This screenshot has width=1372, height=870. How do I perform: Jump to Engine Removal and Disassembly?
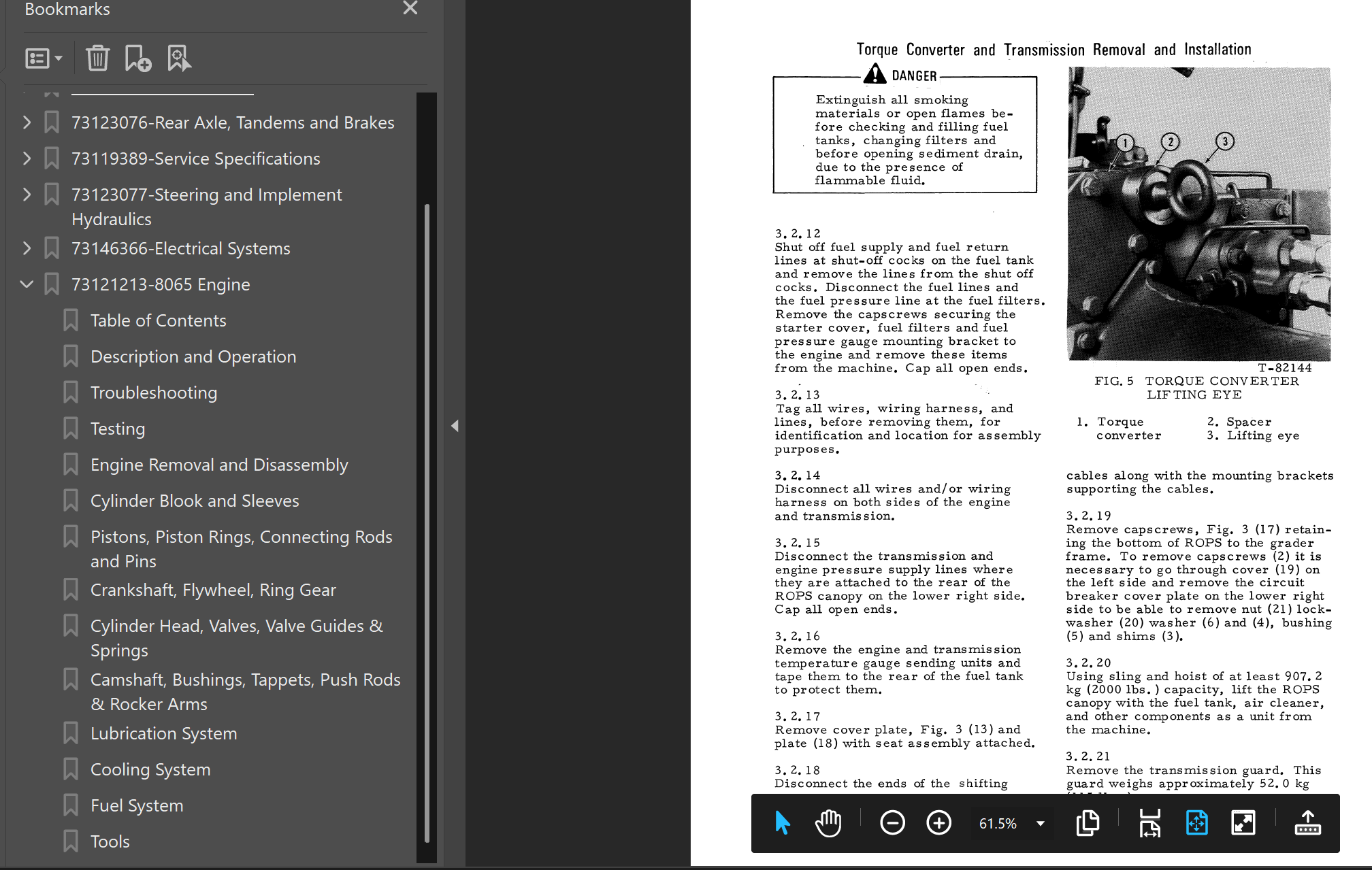coord(219,465)
